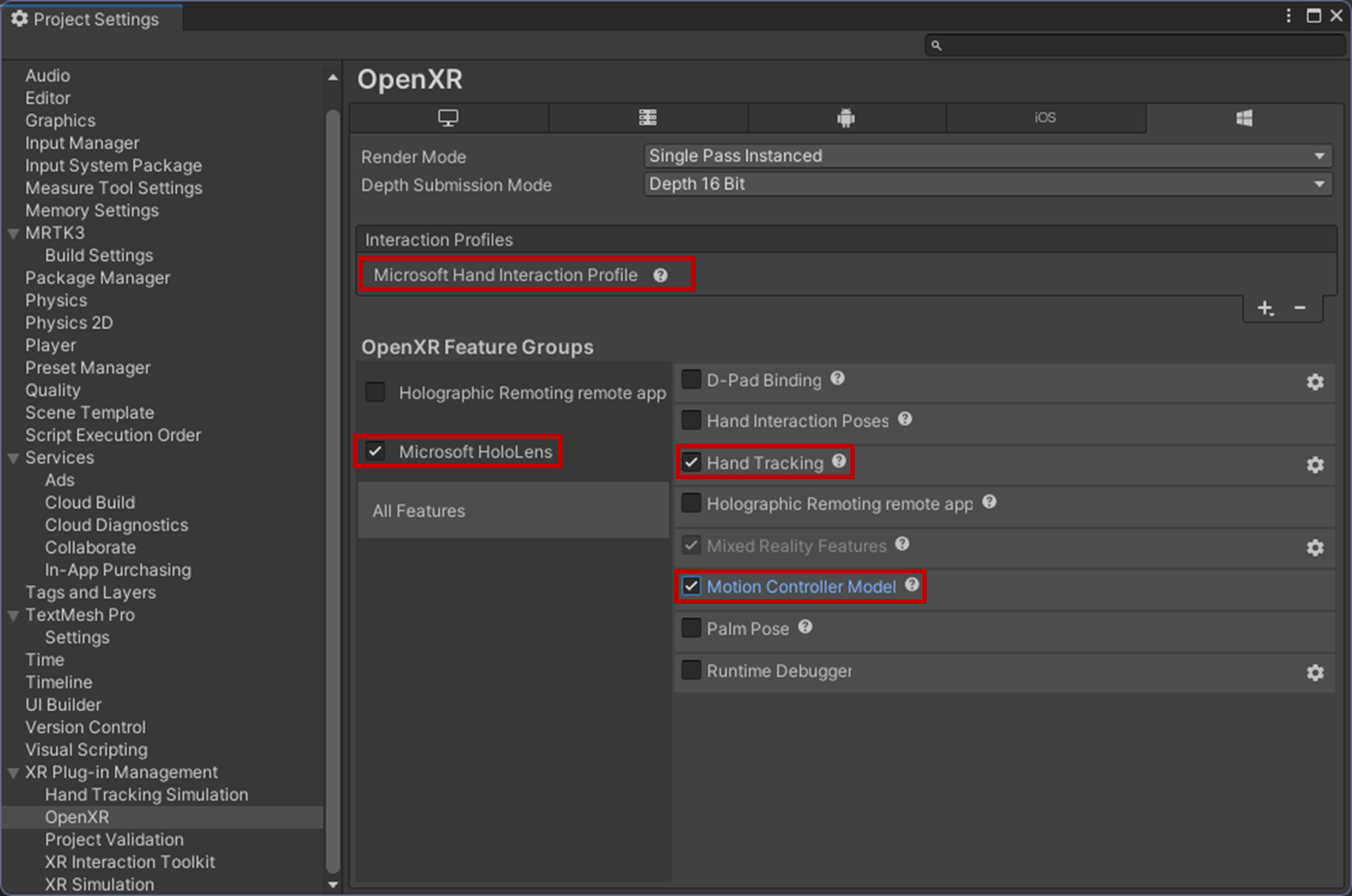Toggle the Mixed Reality Features checkbox
This screenshot has height=896, width=1352.
691,545
